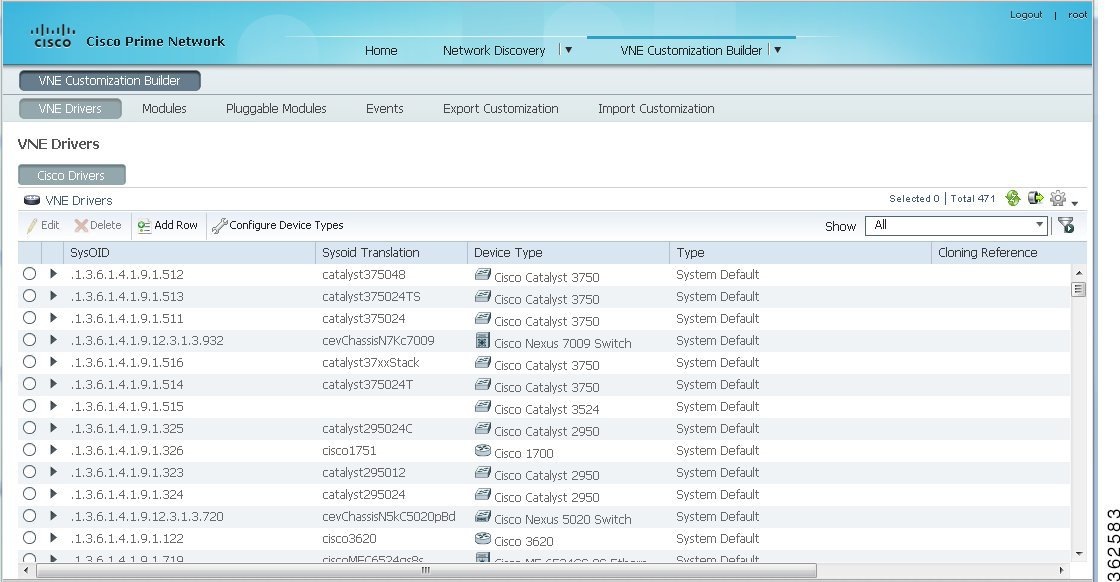Click the device icon in the catalyst295024C row
Screen dimensions: 1120x582
coord(483,428)
